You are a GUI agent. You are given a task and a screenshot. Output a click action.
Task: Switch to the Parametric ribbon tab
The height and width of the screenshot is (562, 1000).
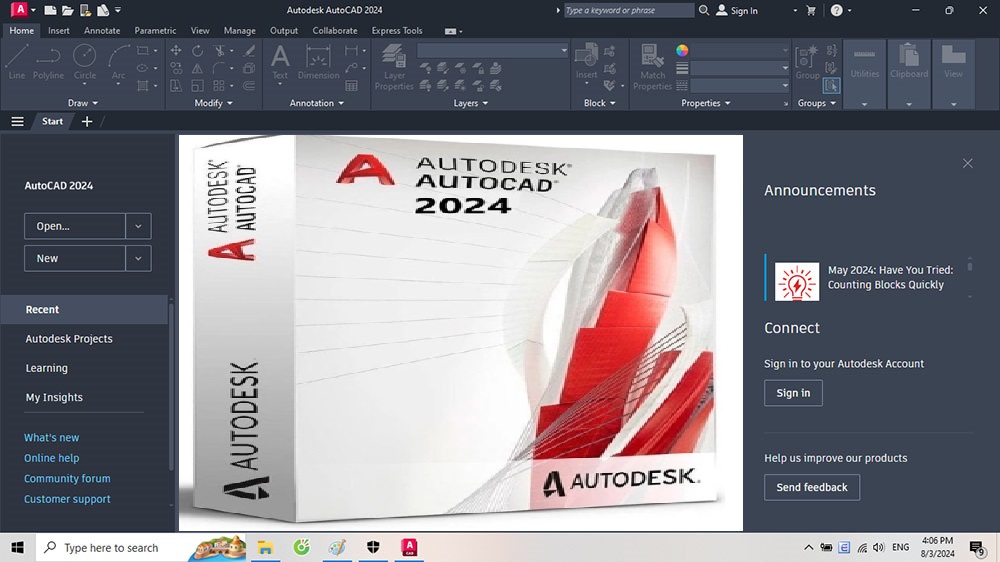[155, 31]
